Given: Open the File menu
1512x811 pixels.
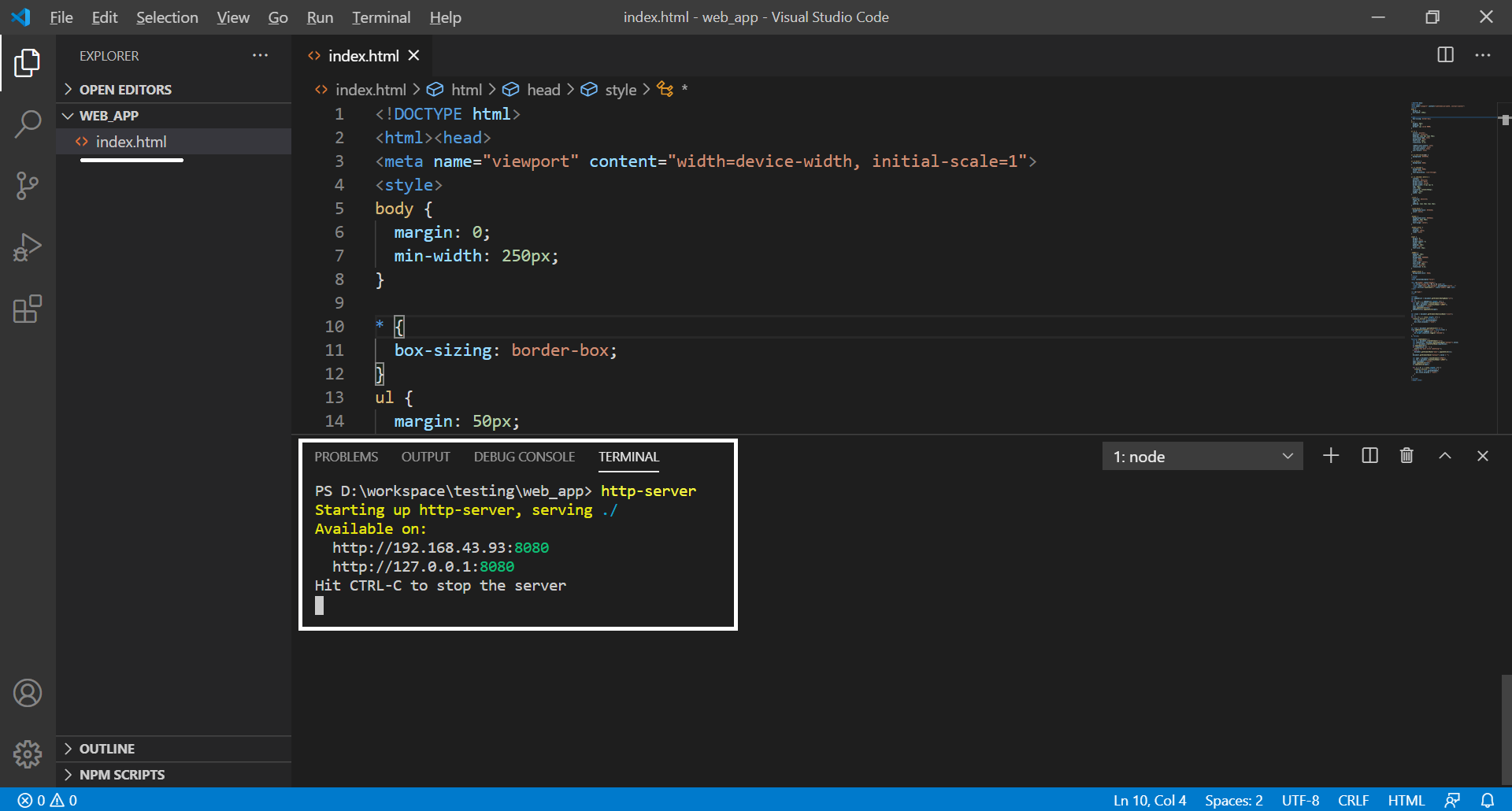Looking at the screenshot, I should click(61, 17).
